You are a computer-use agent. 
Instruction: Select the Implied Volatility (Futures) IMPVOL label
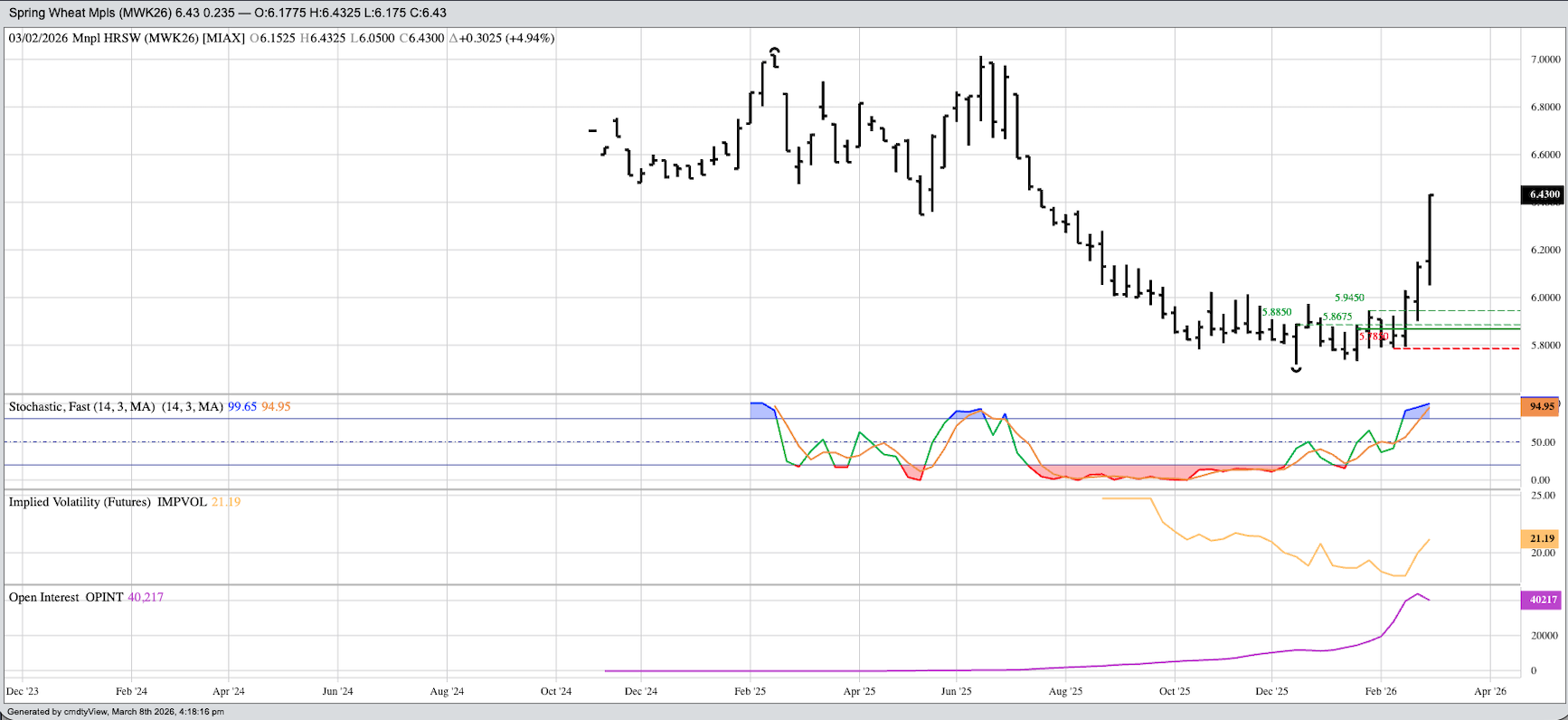tap(108, 502)
